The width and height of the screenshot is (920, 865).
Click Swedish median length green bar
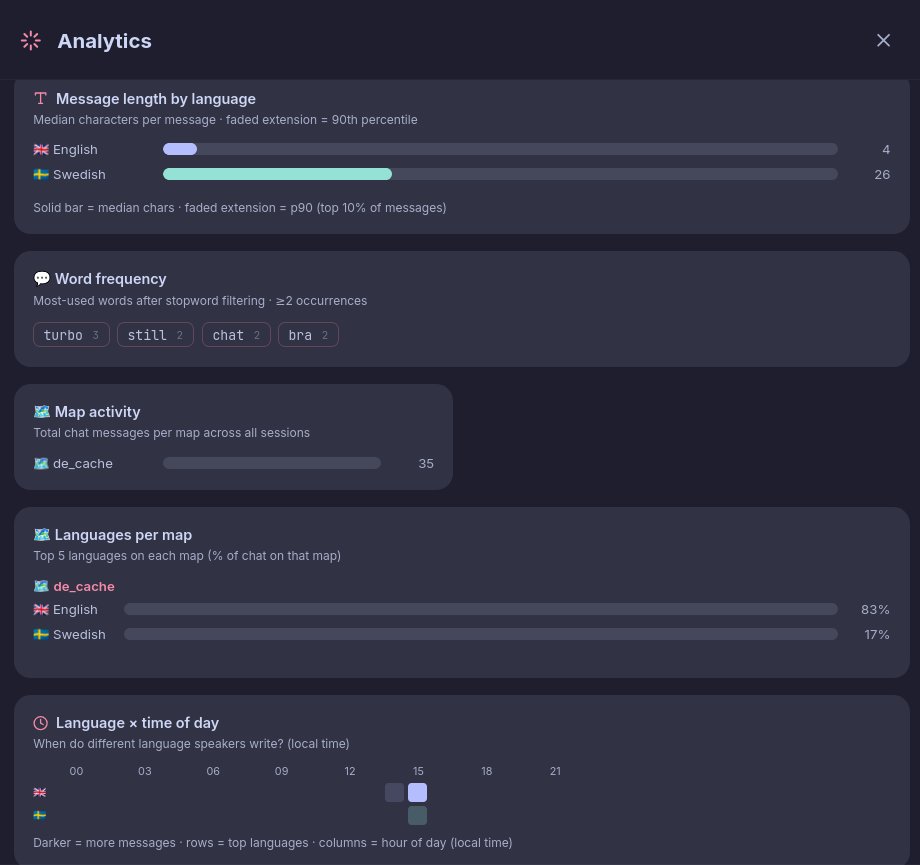click(x=278, y=174)
